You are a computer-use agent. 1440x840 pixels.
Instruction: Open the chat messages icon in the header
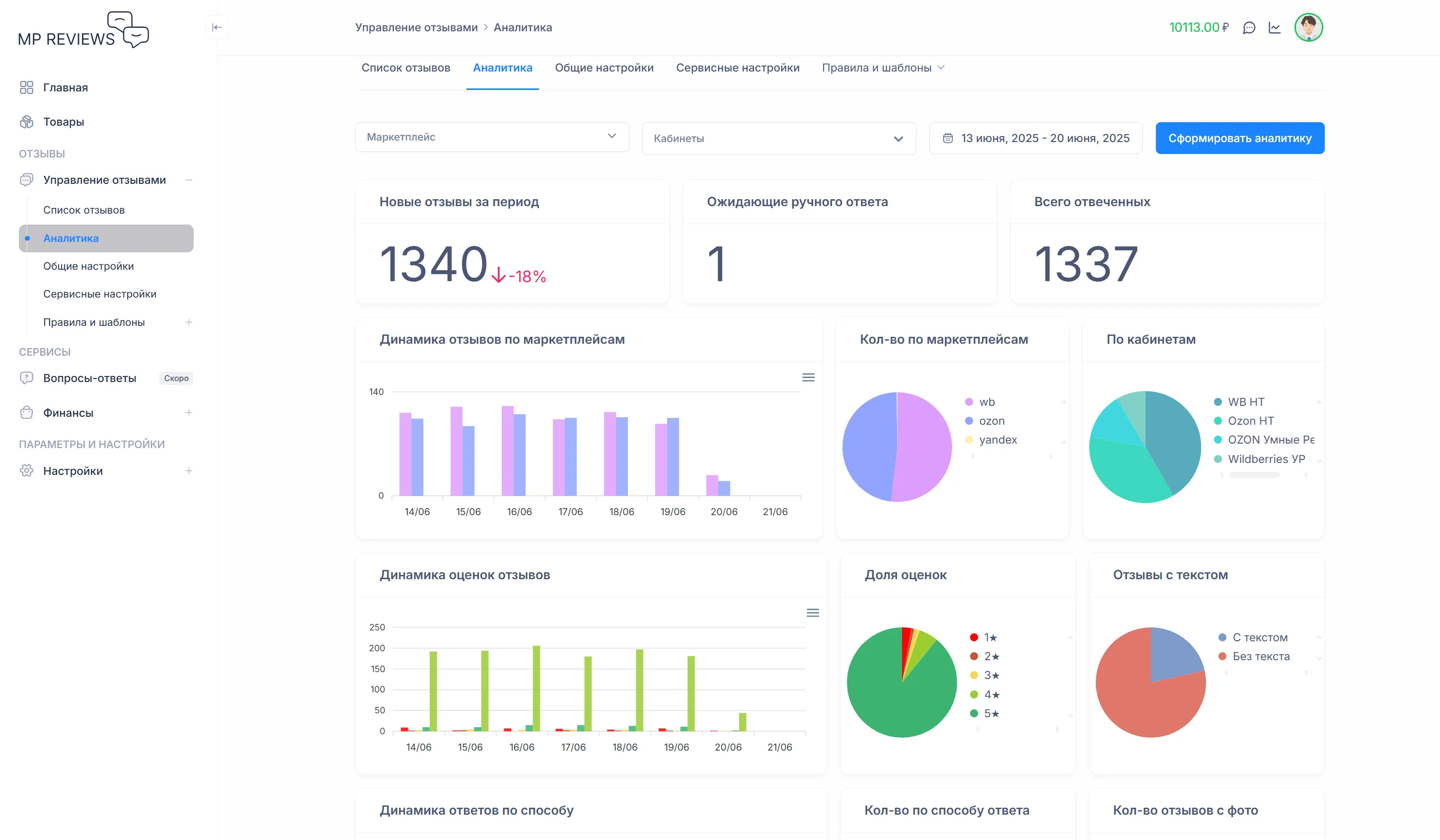coord(1249,27)
